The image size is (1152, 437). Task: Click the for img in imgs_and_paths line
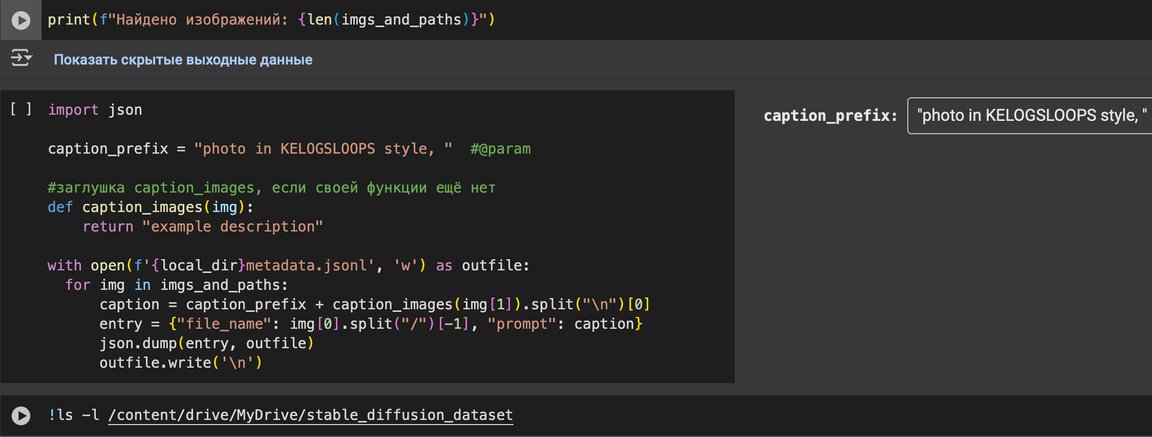tap(163, 285)
